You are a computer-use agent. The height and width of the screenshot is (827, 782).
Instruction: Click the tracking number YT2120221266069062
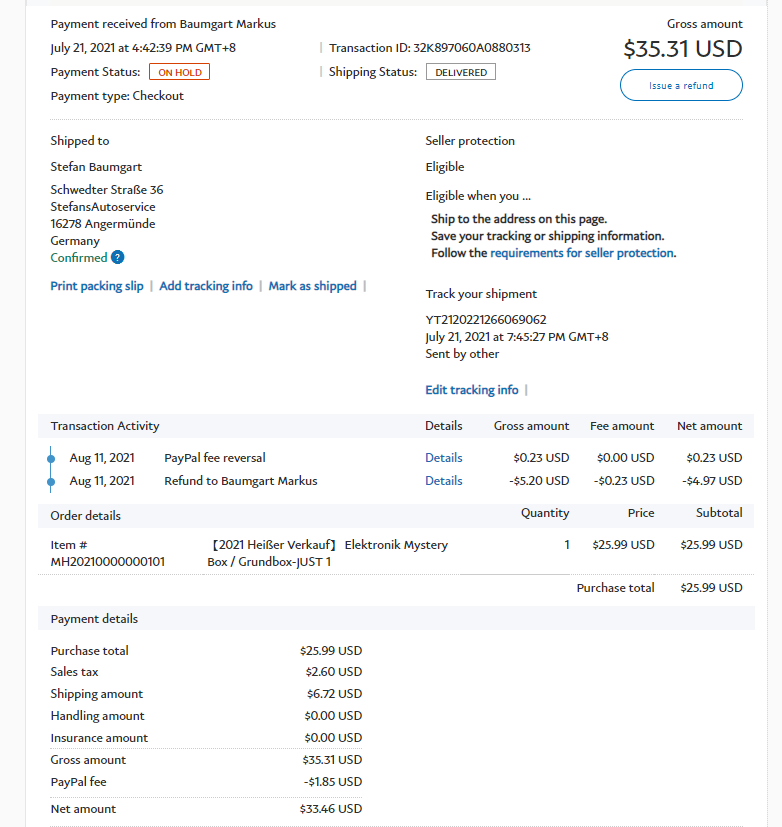(486, 320)
